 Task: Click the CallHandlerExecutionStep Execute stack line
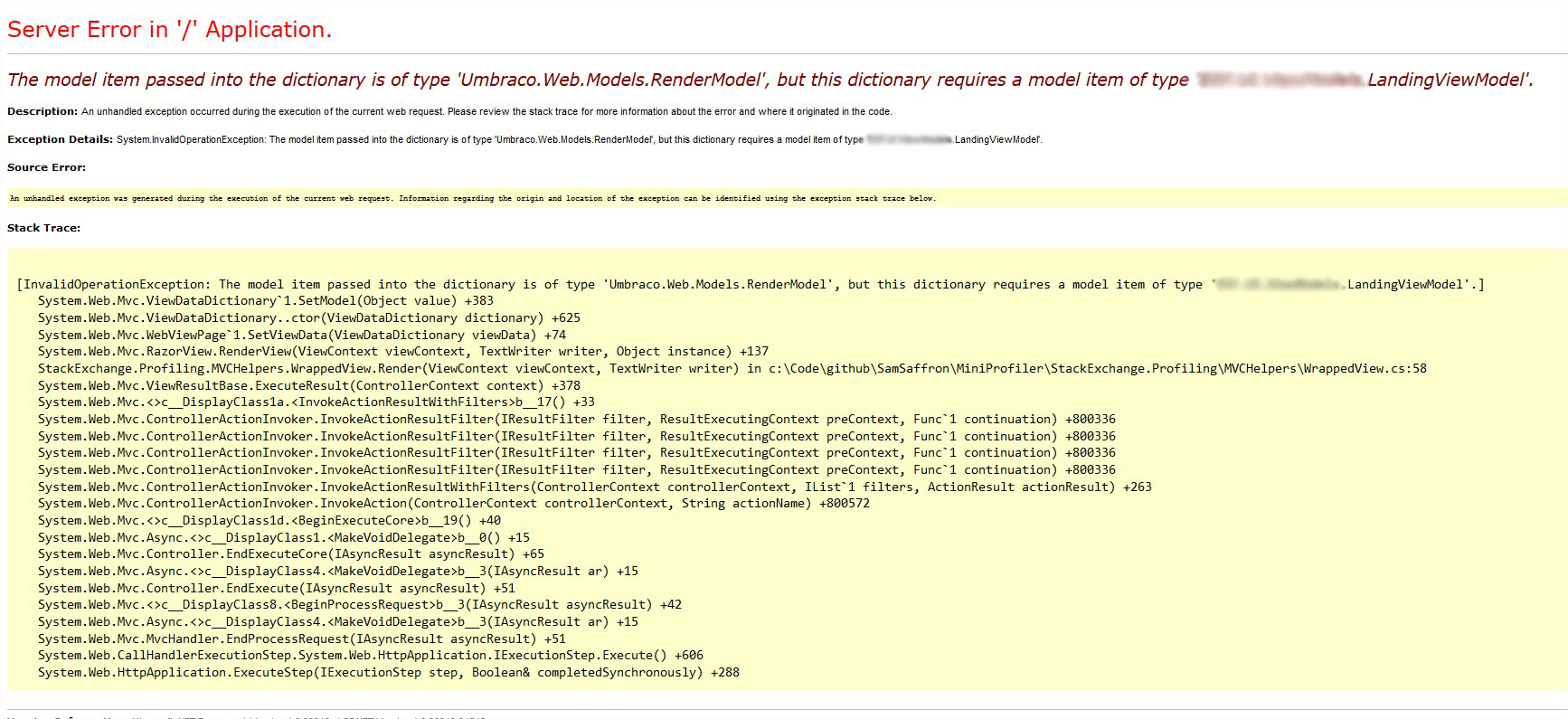[x=370, y=656]
